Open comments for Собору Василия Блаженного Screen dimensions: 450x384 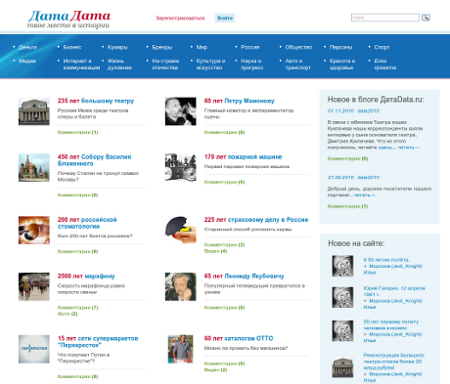(x=78, y=195)
